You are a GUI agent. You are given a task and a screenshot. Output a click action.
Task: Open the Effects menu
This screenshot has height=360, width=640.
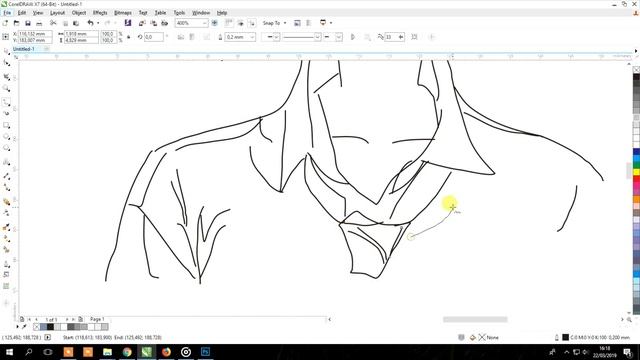point(100,13)
